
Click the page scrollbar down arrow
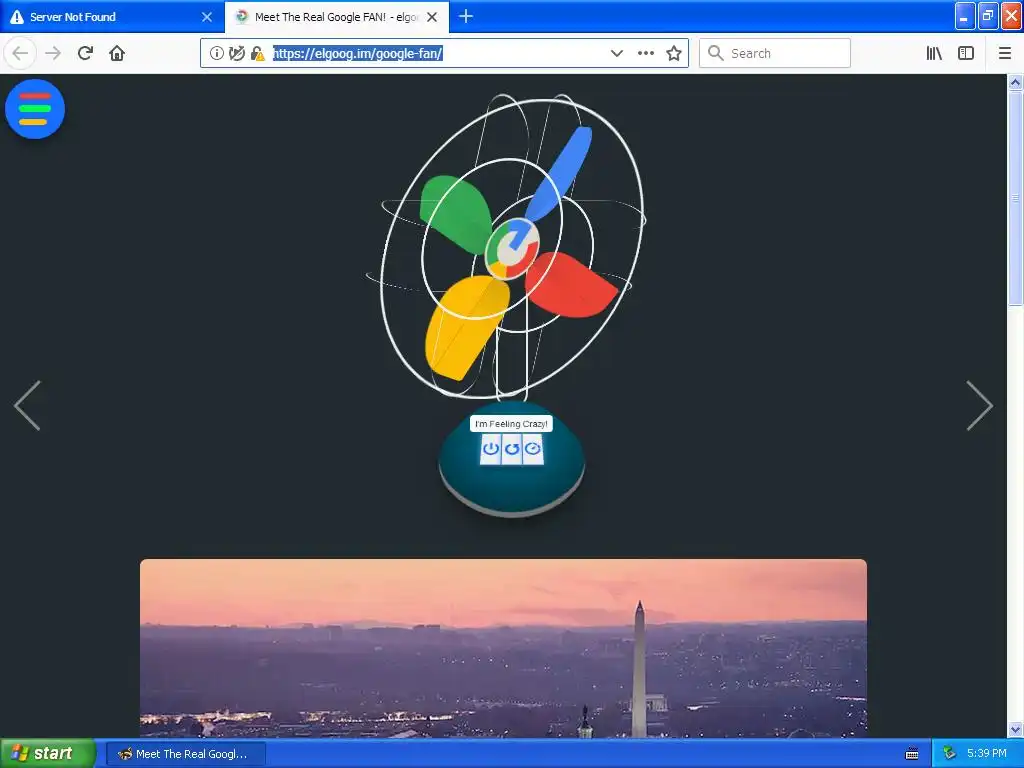1016,729
